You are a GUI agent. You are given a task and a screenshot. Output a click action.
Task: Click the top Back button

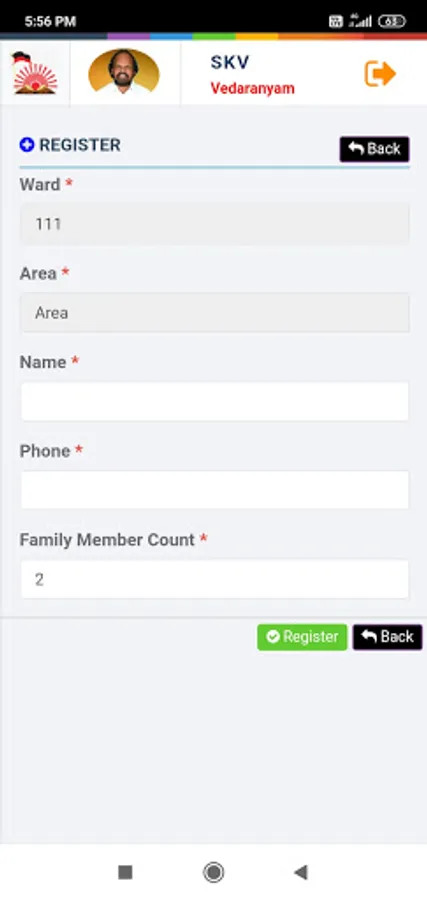pyautogui.click(x=374, y=149)
